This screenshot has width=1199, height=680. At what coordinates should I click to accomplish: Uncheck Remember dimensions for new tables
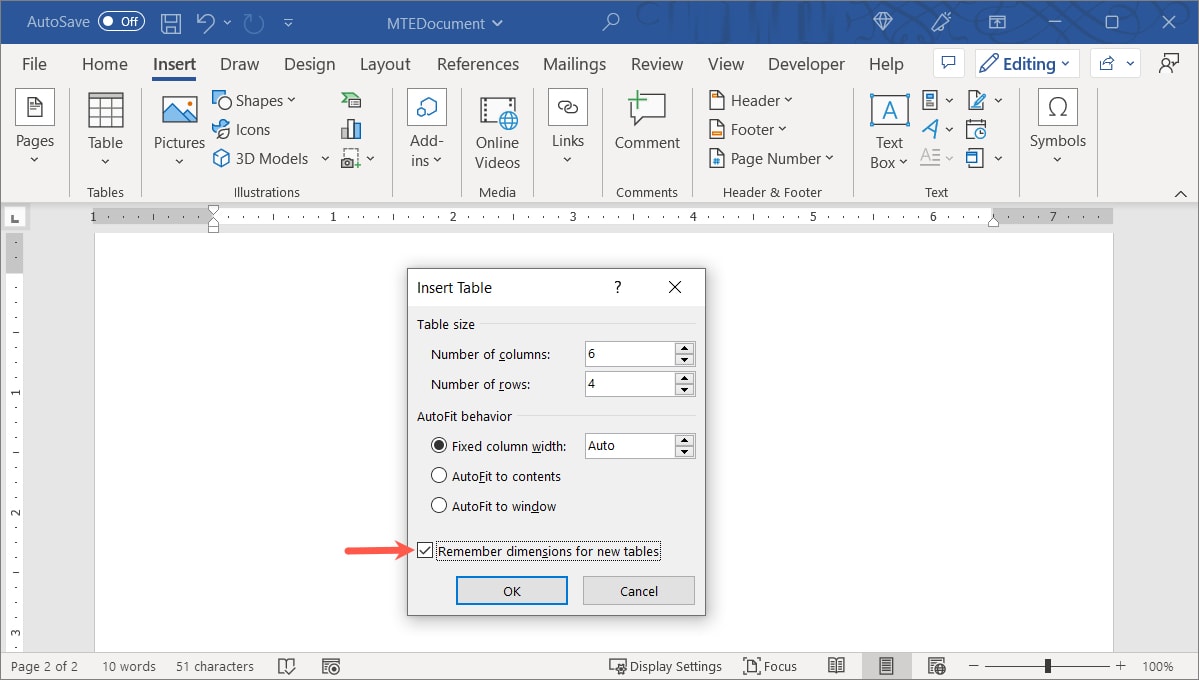tap(426, 550)
